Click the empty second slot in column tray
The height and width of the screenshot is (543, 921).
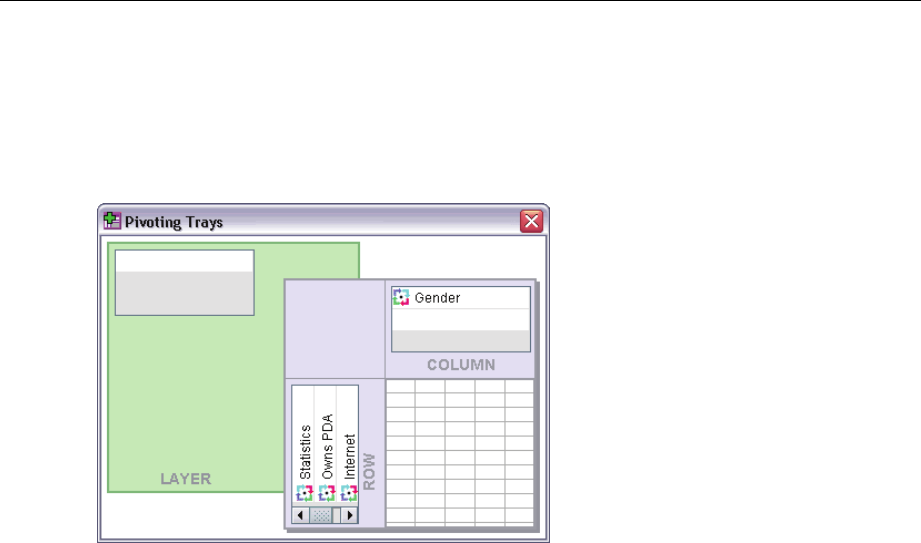pyautogui.click(x=460, y=320)
